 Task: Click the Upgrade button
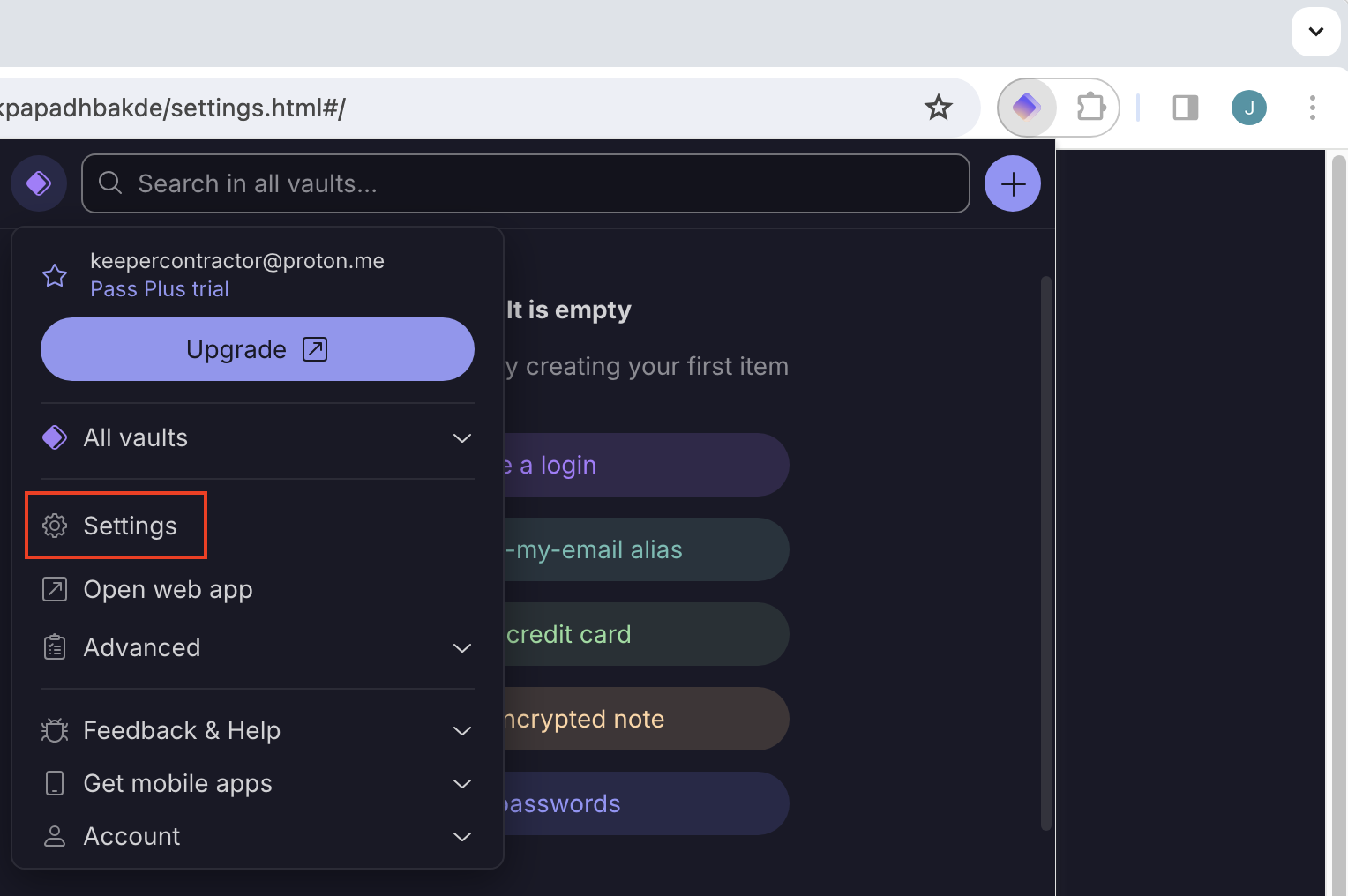click(x=258, y=349)
